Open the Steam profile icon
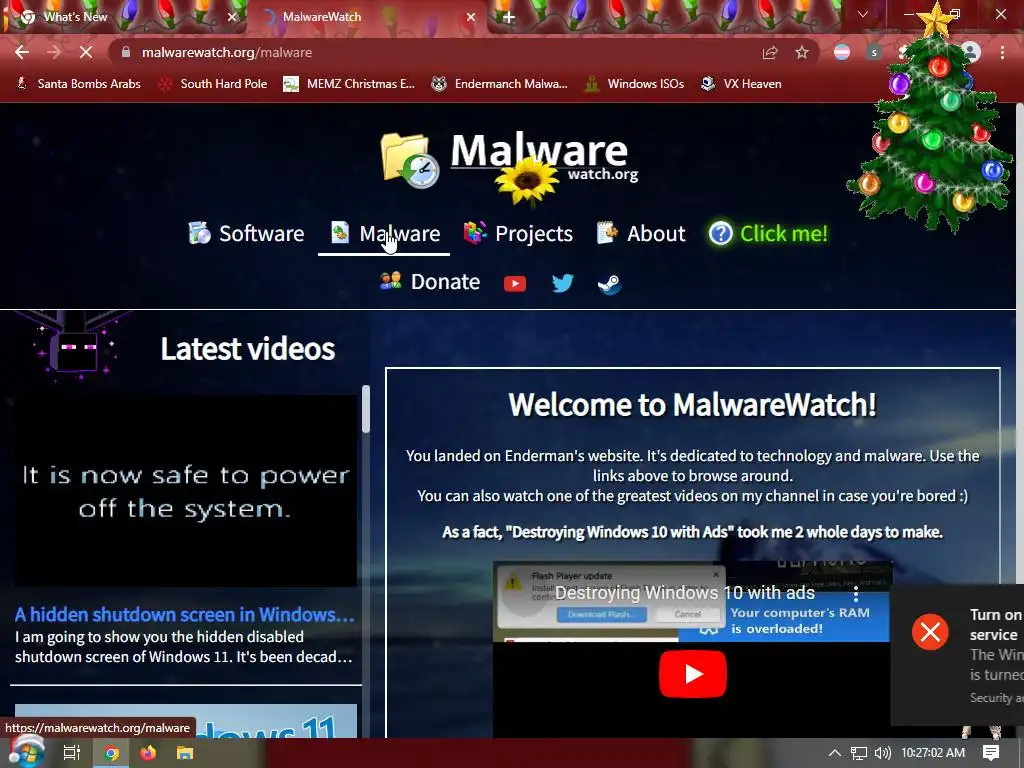The width and height of the screenshot is (1024, 768). pyautogui.click(x=609, y=283)
